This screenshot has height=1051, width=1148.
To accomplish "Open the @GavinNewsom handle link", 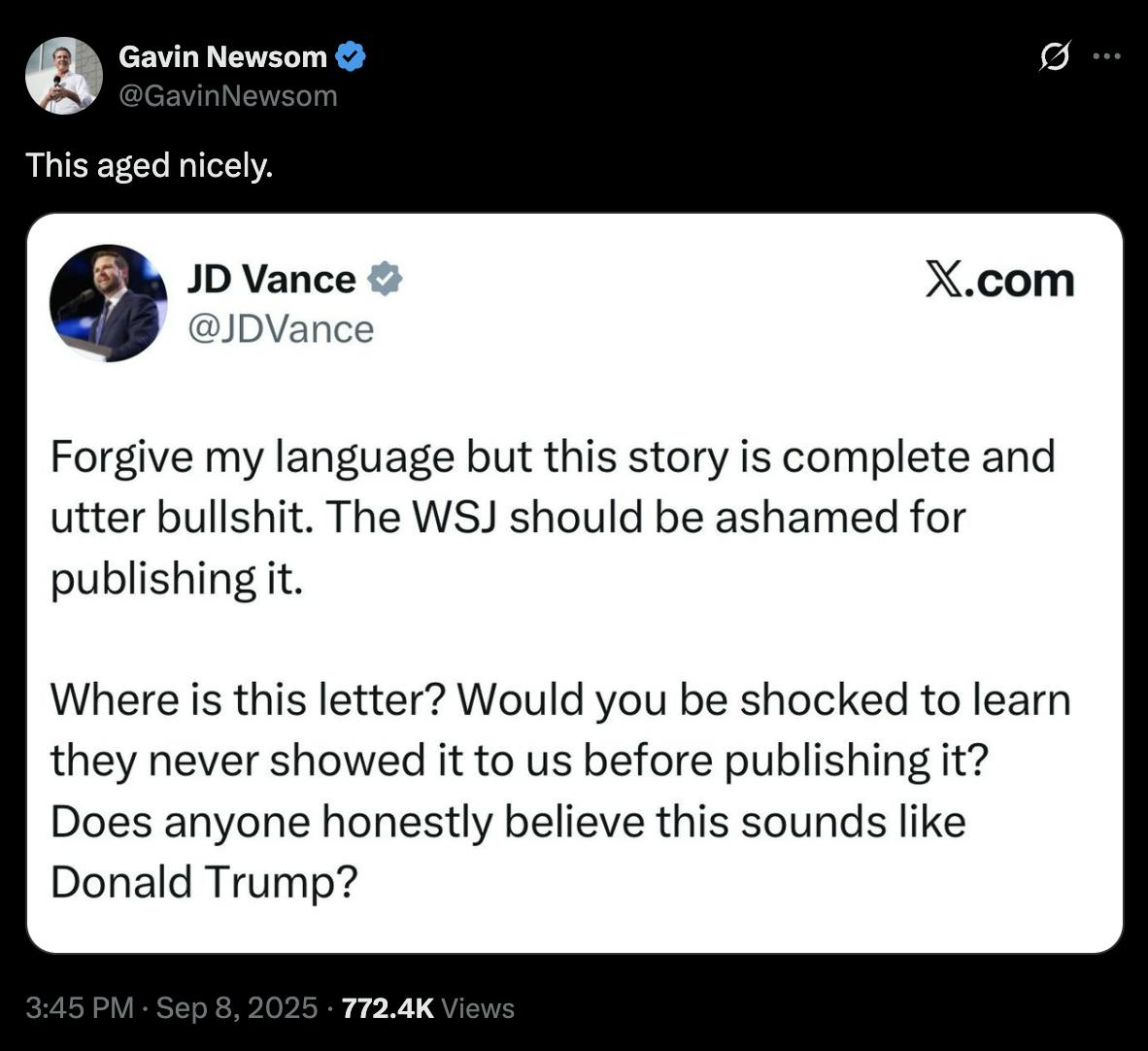I will tap(227, 96).
